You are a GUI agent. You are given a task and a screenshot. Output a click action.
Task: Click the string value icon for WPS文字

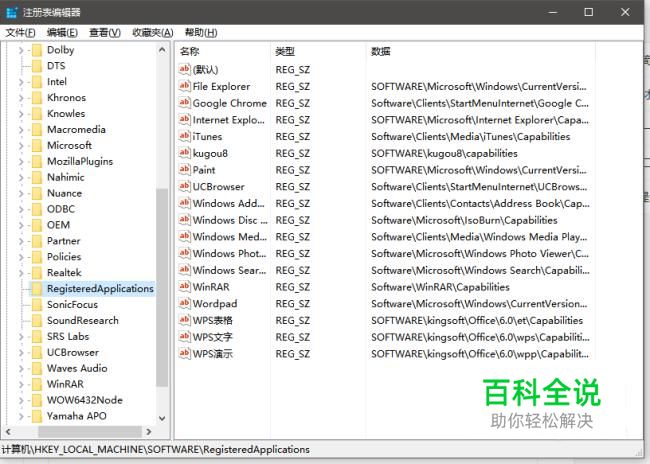(x=184, y=336)
